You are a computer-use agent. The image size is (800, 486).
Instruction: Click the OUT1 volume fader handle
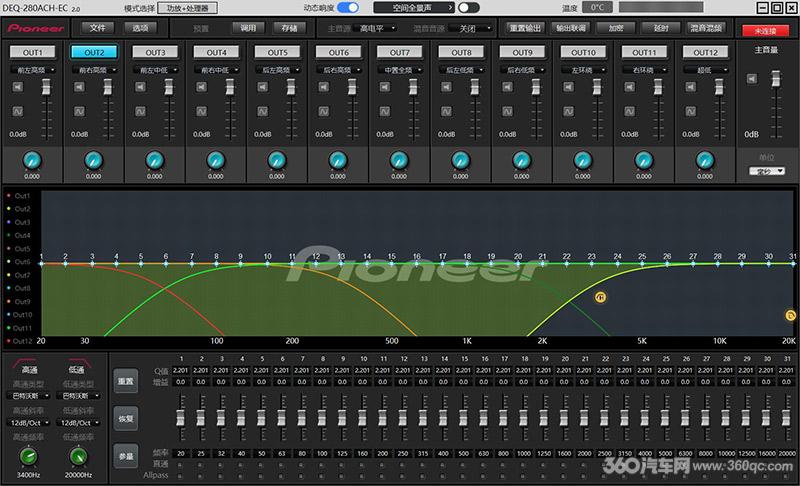coord(46,87)
